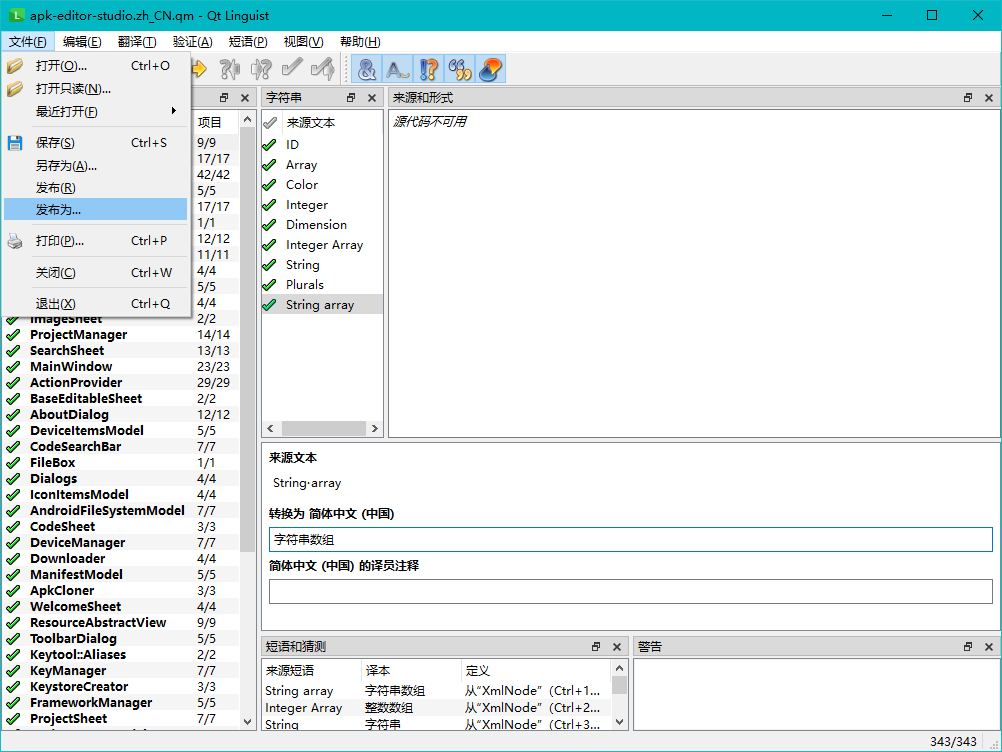Viewport: 1002px width, 752px height.
Task: Click the open folder icon in File menu
Action: pos(15,66)
